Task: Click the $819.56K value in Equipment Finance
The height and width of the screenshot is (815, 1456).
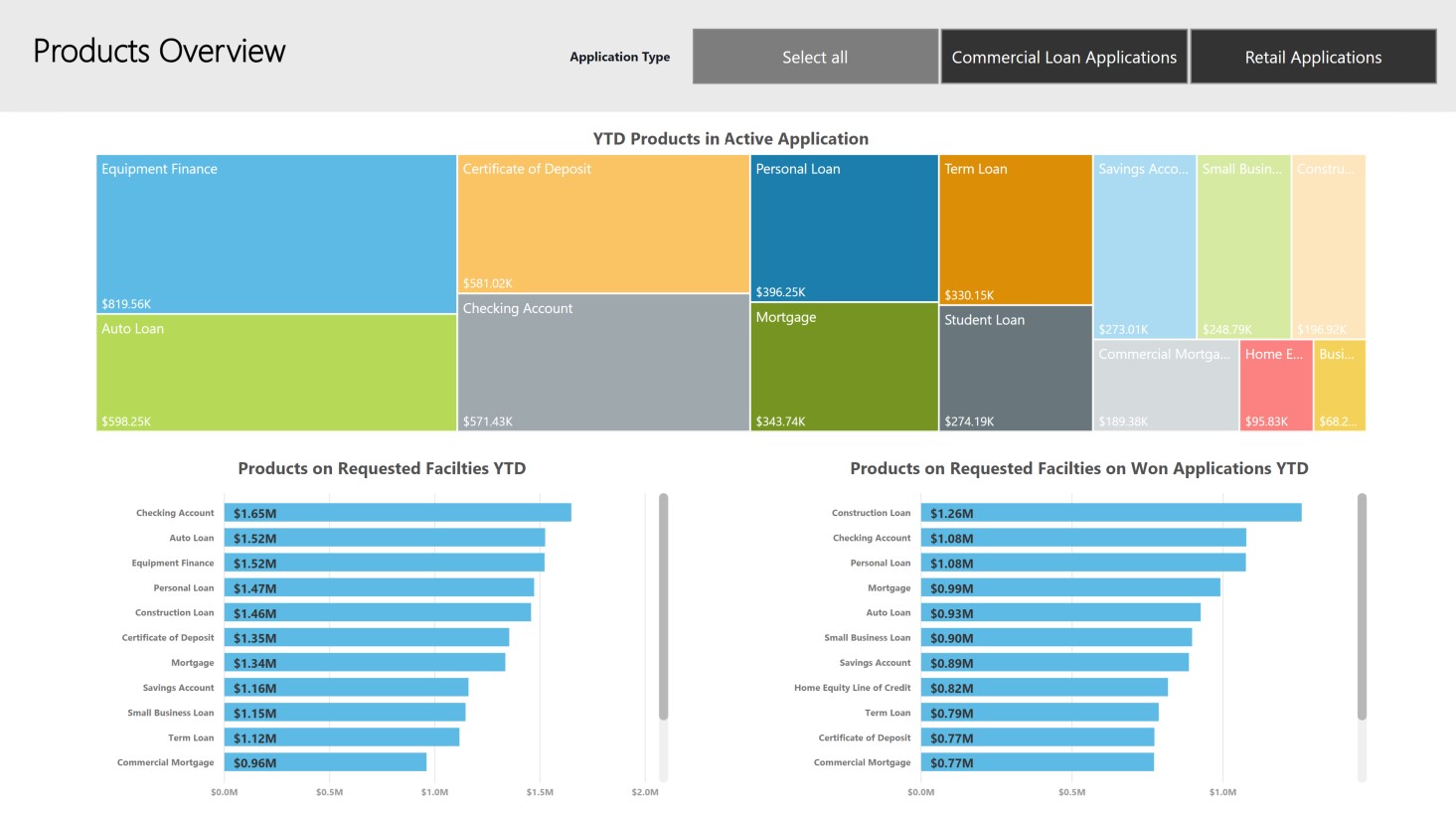Action: 126,304
